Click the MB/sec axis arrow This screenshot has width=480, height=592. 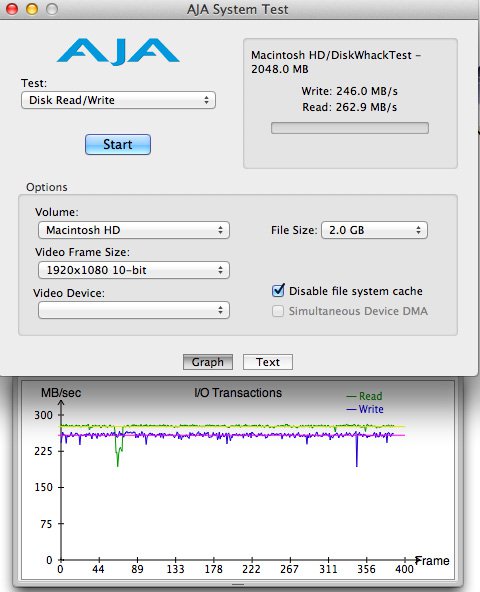(x=61, y=403)
